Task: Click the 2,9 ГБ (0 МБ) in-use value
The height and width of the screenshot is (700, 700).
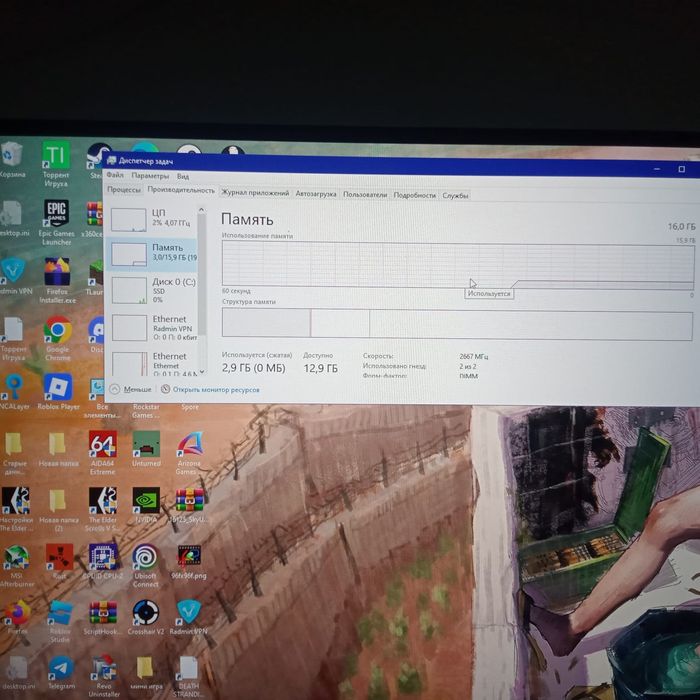Action: pos(253,368)
